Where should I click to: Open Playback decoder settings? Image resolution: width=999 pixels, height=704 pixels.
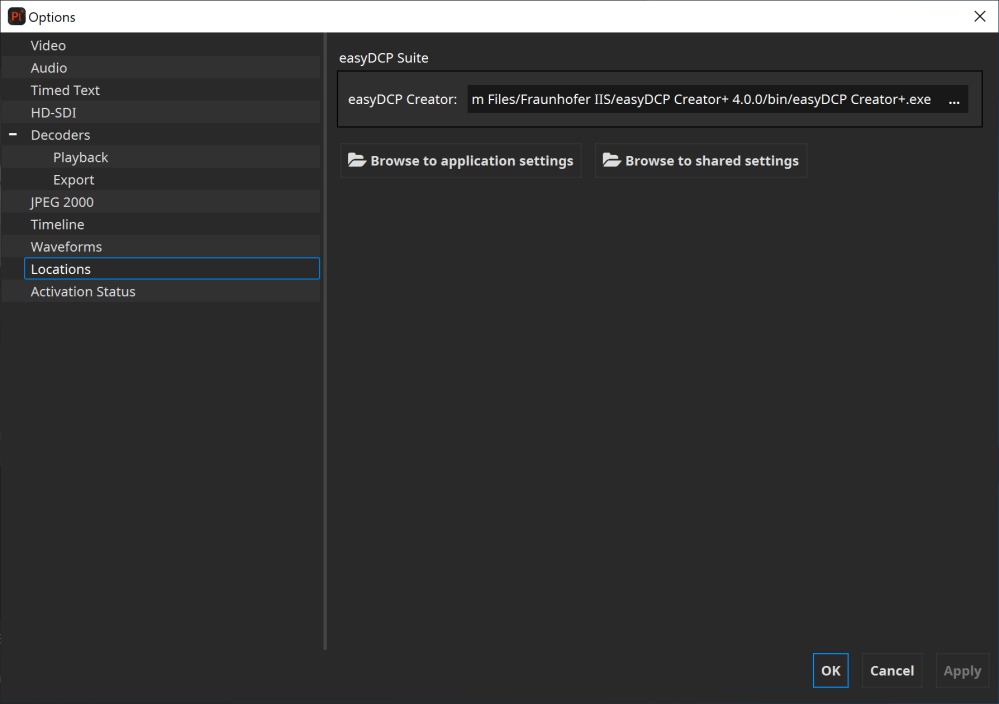(80, 157)
